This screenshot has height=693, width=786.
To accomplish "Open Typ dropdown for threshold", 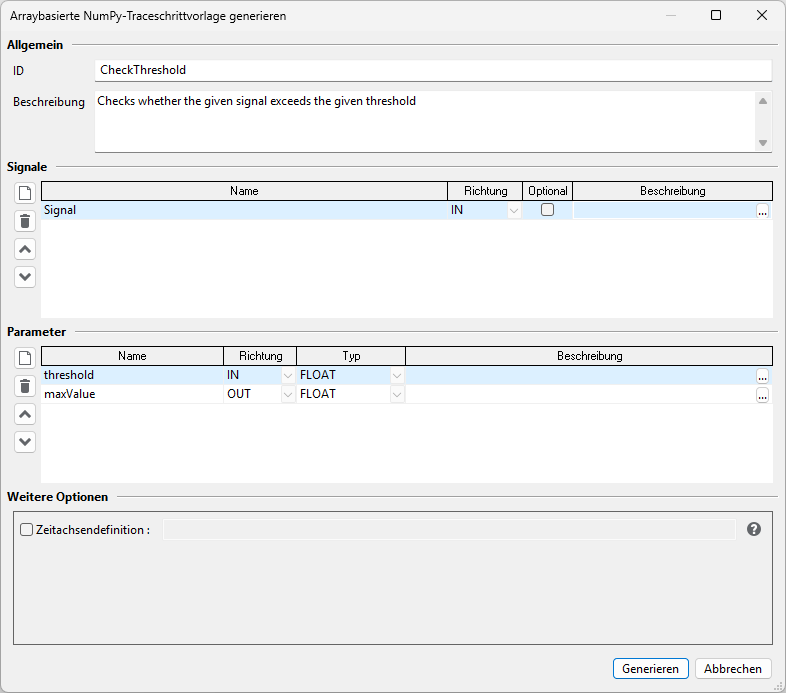I will (x=397, y=376).
